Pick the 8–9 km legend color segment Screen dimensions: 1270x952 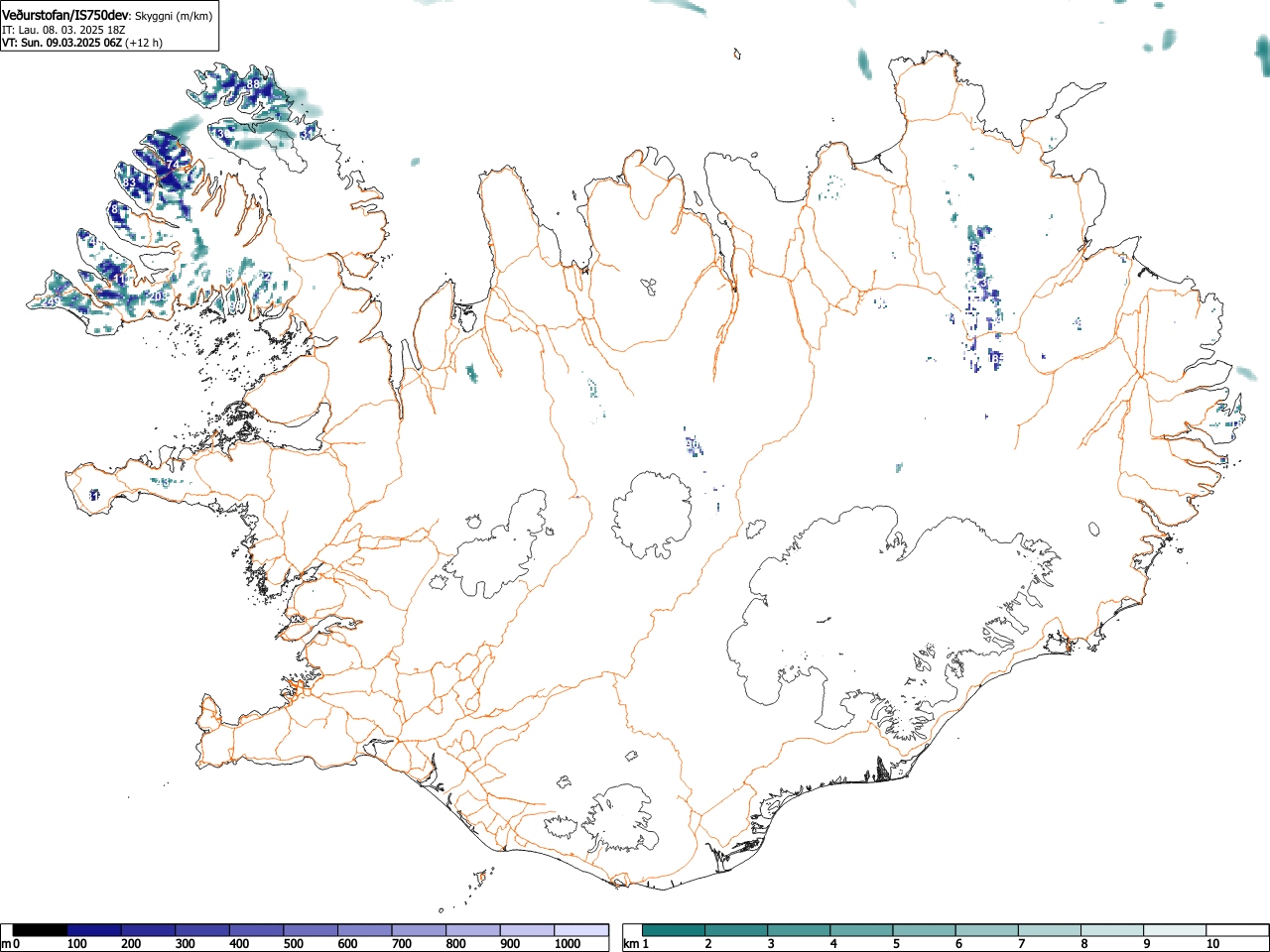[x=1112, y=930]
